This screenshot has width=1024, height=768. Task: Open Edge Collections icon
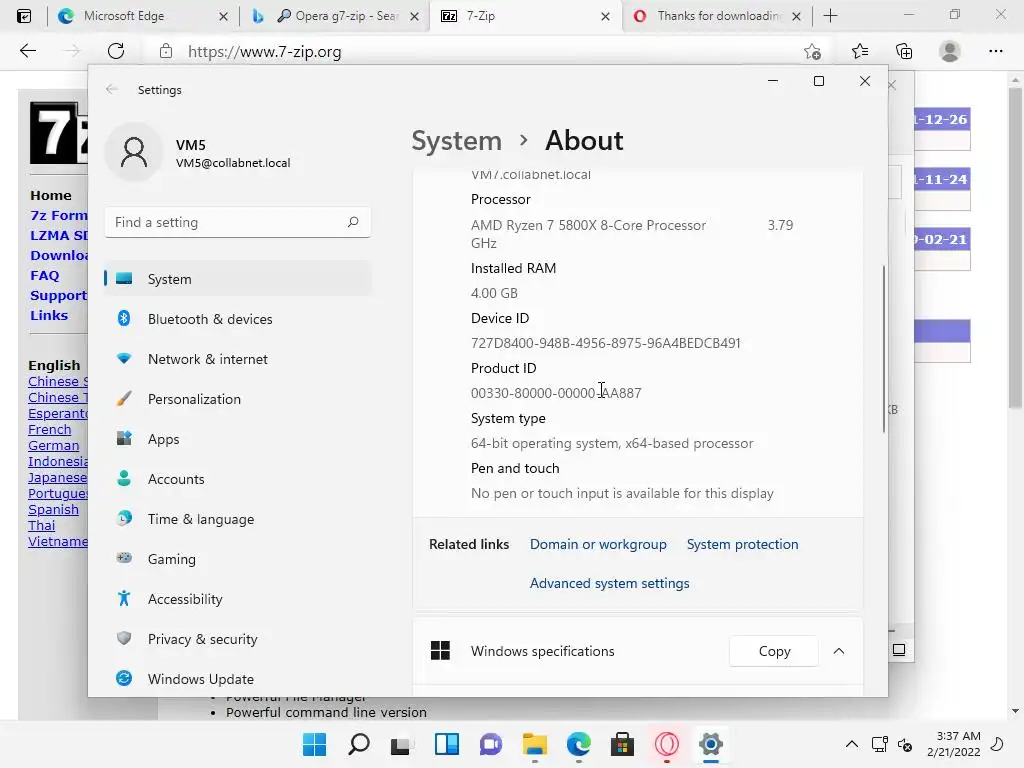click(x=904, y=52)
